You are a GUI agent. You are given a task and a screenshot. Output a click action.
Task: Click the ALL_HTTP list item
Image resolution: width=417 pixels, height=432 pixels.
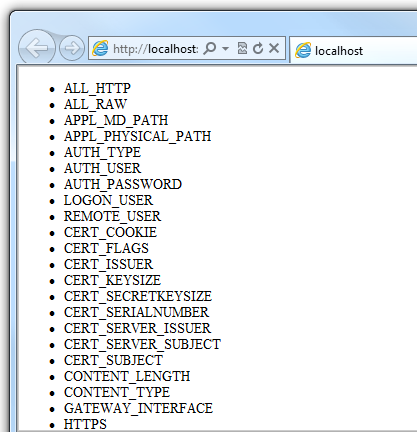(97, 88)
